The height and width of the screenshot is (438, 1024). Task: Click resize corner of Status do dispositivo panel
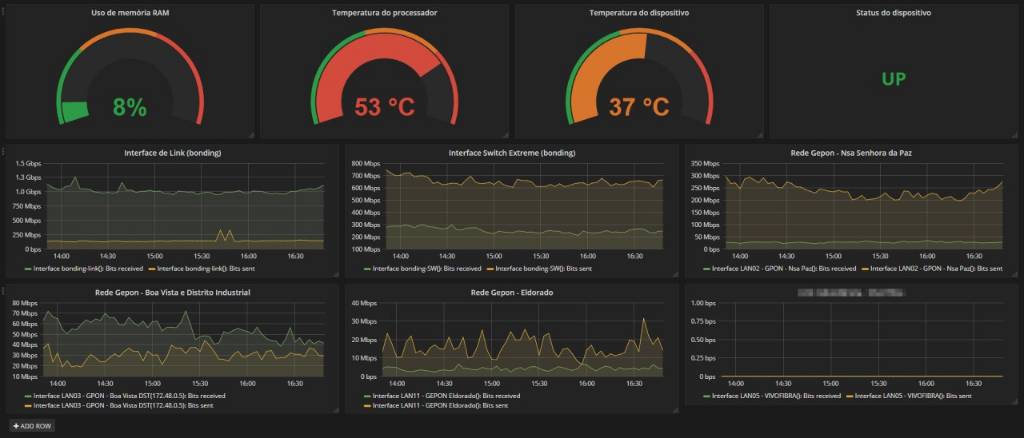[1014, 135]
